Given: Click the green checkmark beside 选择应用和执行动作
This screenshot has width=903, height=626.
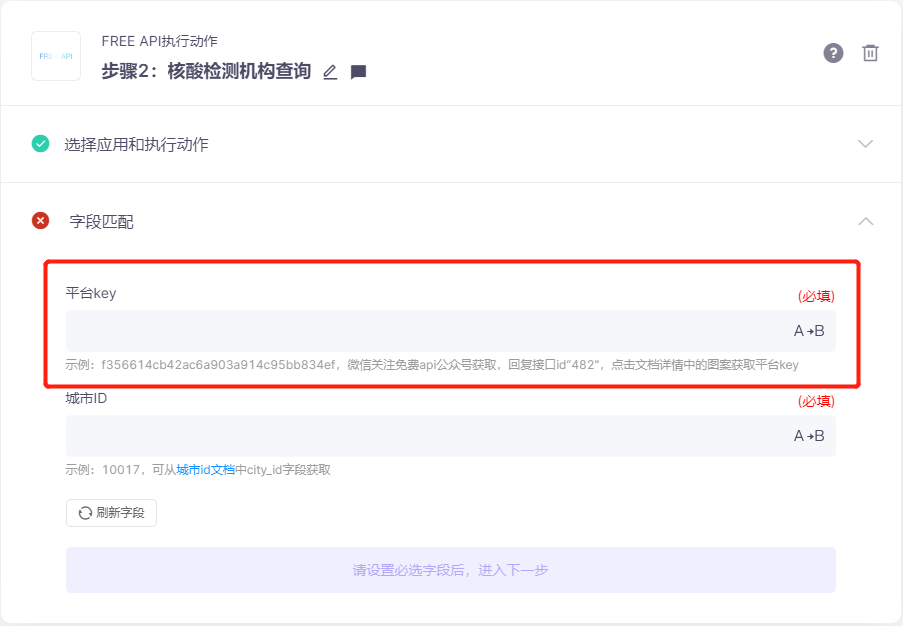Looking at the screenshot, I should pyautogui.click(x=40, y=143).
